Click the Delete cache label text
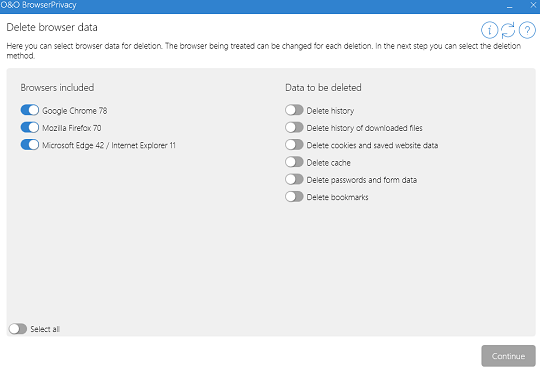Screen dimensions: 540x371 point(329,163)
